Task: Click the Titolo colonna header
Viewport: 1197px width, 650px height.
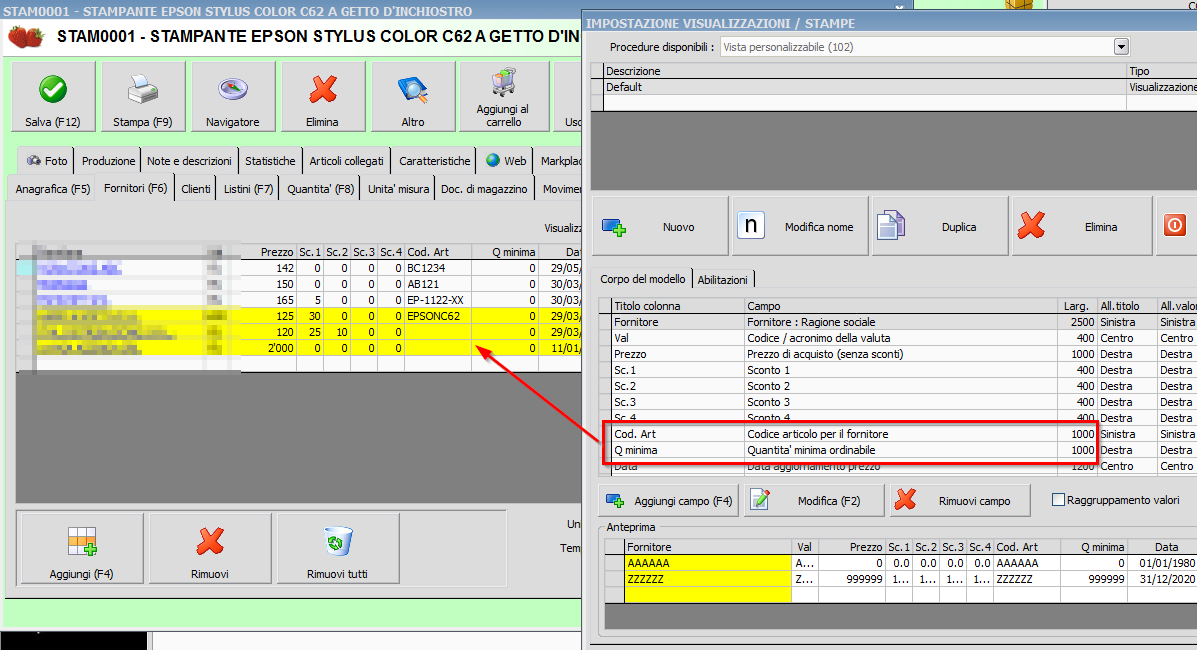Action: tap(679, 306)
